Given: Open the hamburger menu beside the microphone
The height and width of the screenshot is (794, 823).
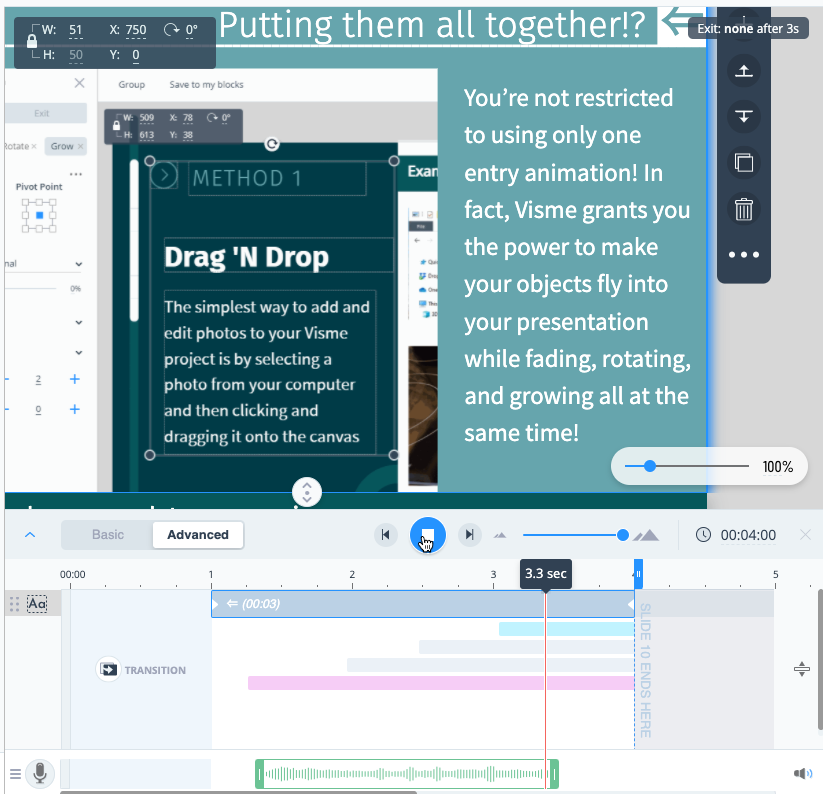Looking at the screenshot, I should [15, 774].
